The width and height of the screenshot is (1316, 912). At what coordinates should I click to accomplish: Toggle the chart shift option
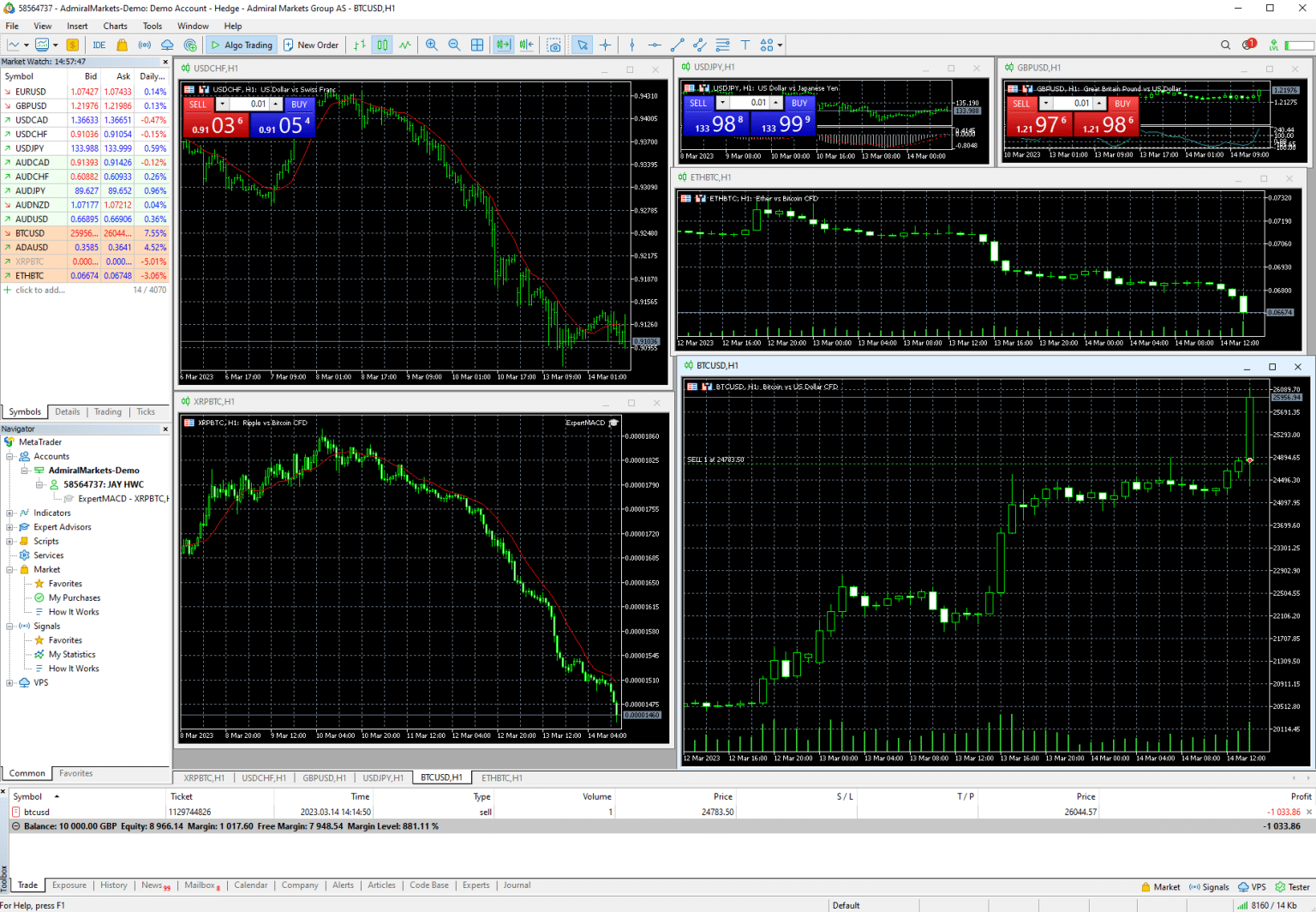point(526,45)
